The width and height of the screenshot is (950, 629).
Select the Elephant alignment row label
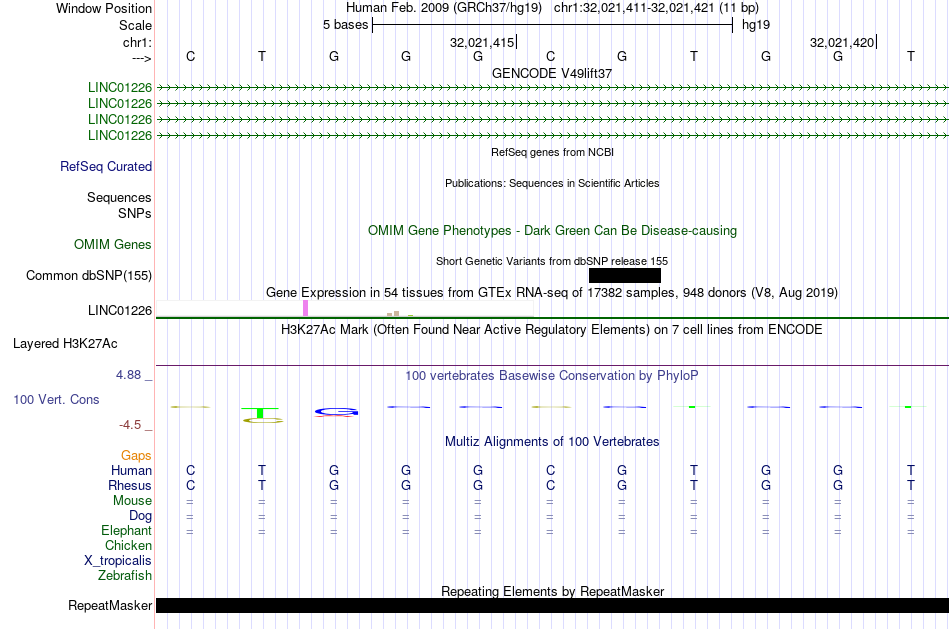tap(126, 531)
